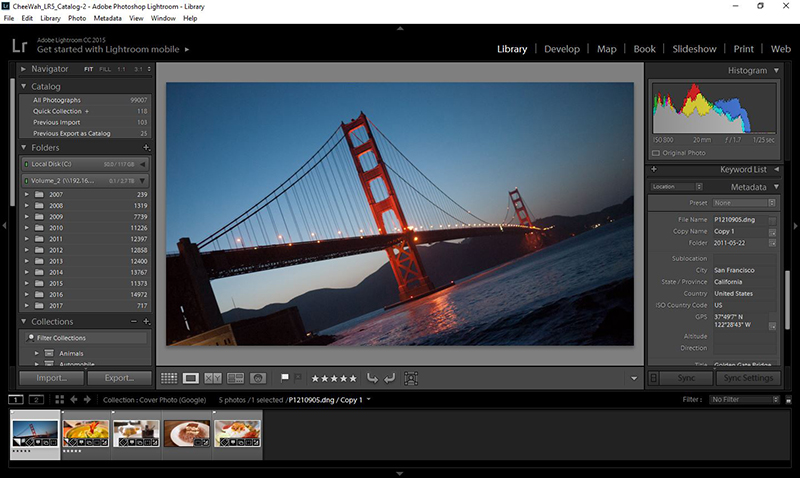This screenshot has width=800, height=478.
Task: Set the photo as flagged
Action: (285, 378)
